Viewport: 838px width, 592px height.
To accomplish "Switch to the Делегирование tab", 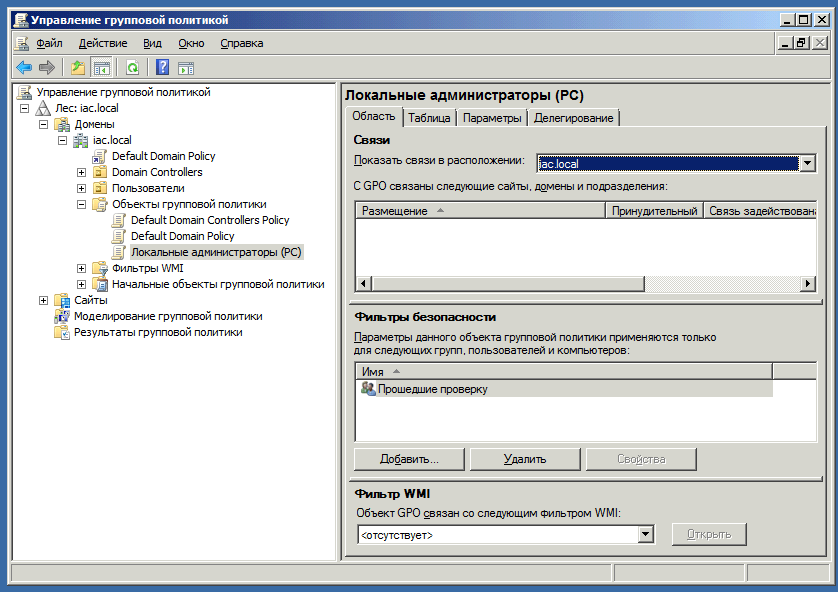I will coord(573,118).
